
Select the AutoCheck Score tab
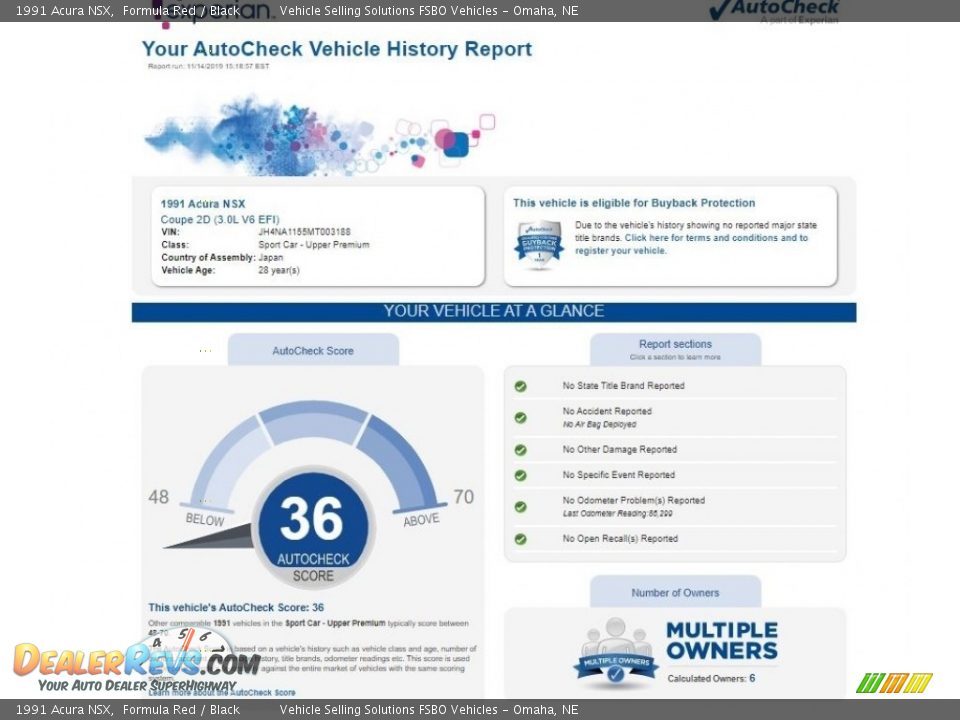[313, 351]
